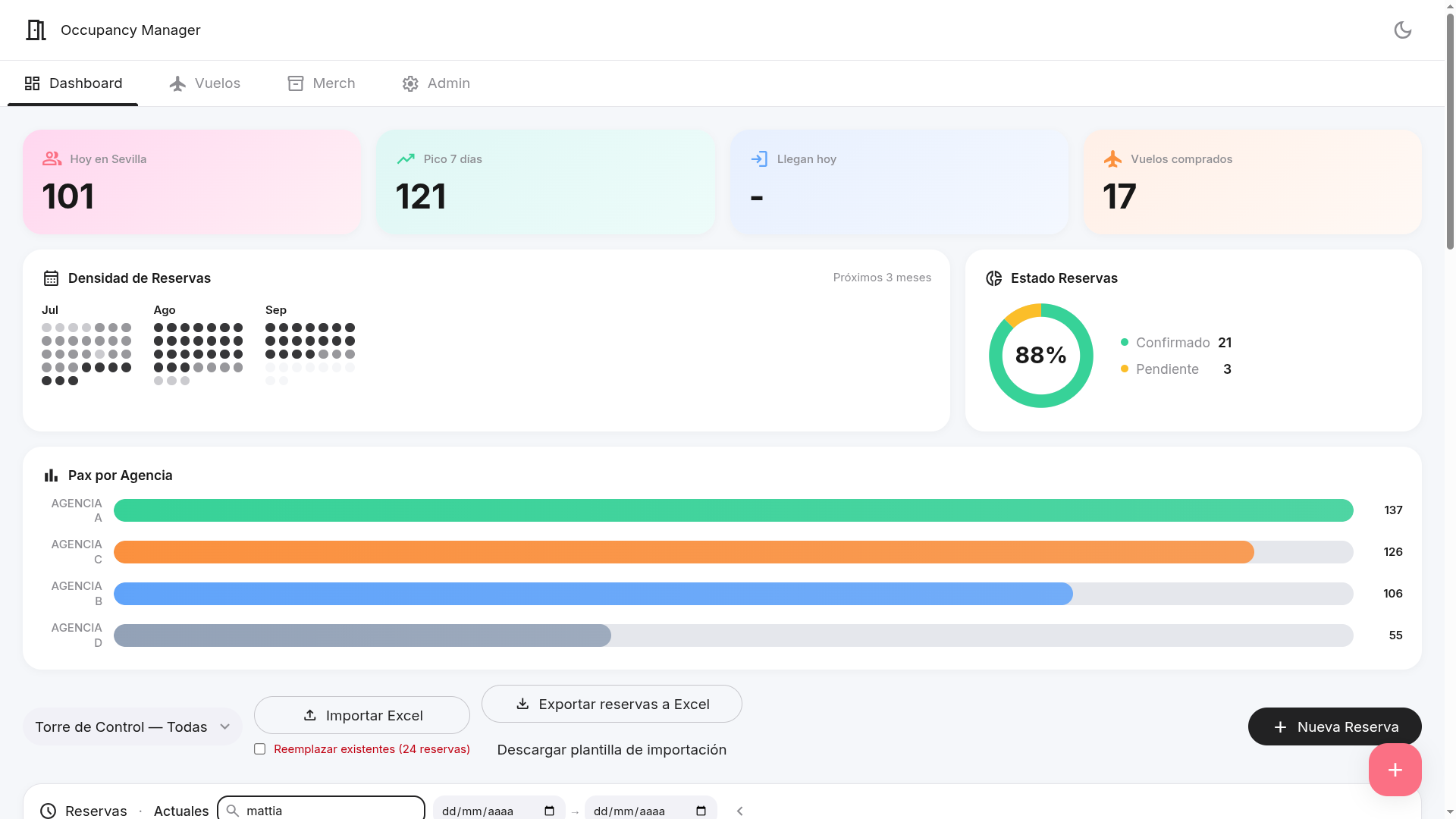Click the pie chart icon beside Estado Reservas

[993, 278]
